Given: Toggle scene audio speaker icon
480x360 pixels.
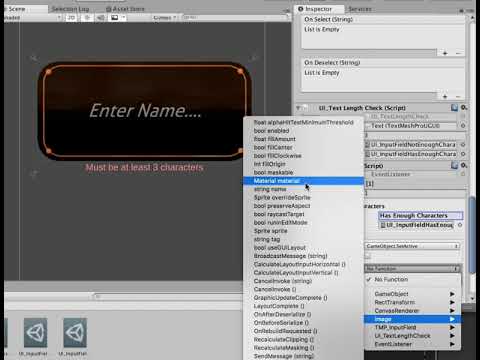Looking at the screenshot, I should point(100,17).
